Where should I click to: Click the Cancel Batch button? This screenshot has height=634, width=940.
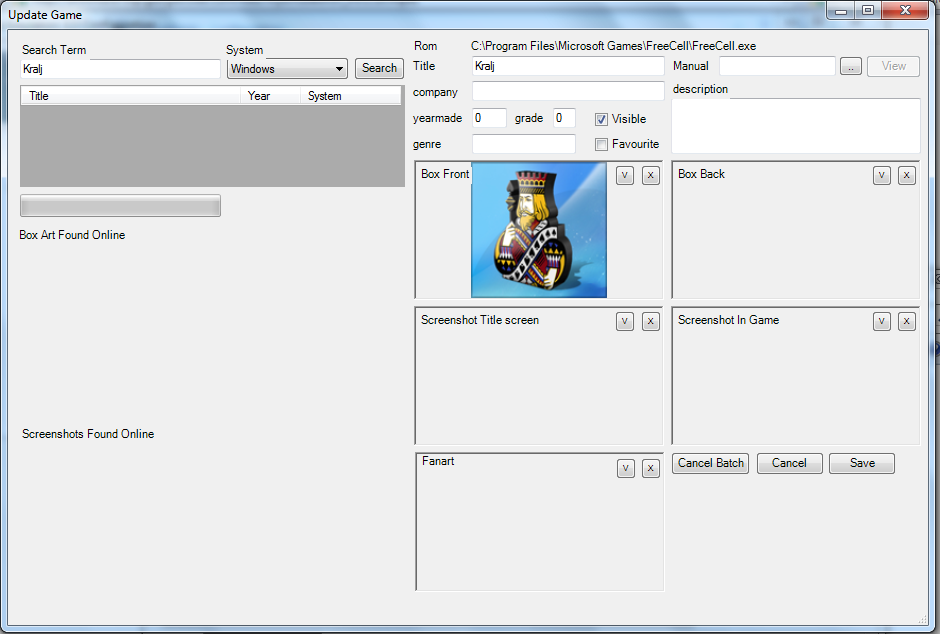click(711, 463)
